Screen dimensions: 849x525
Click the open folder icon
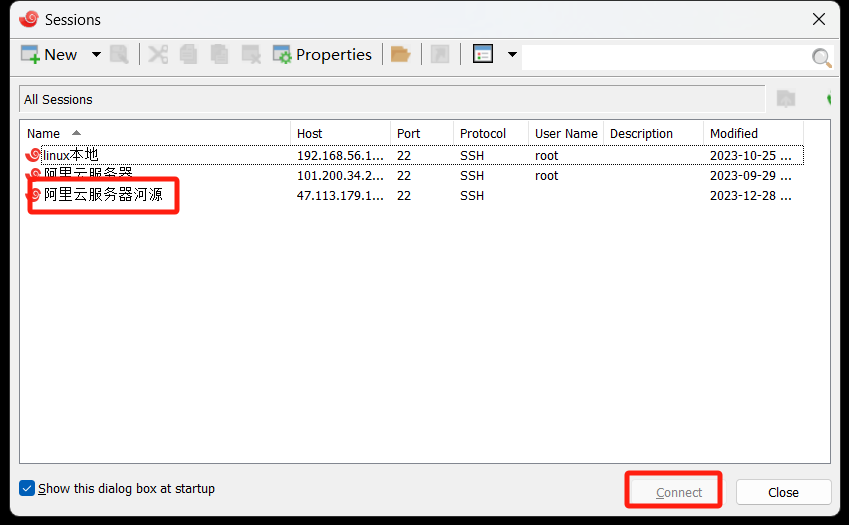coord(401,55)
